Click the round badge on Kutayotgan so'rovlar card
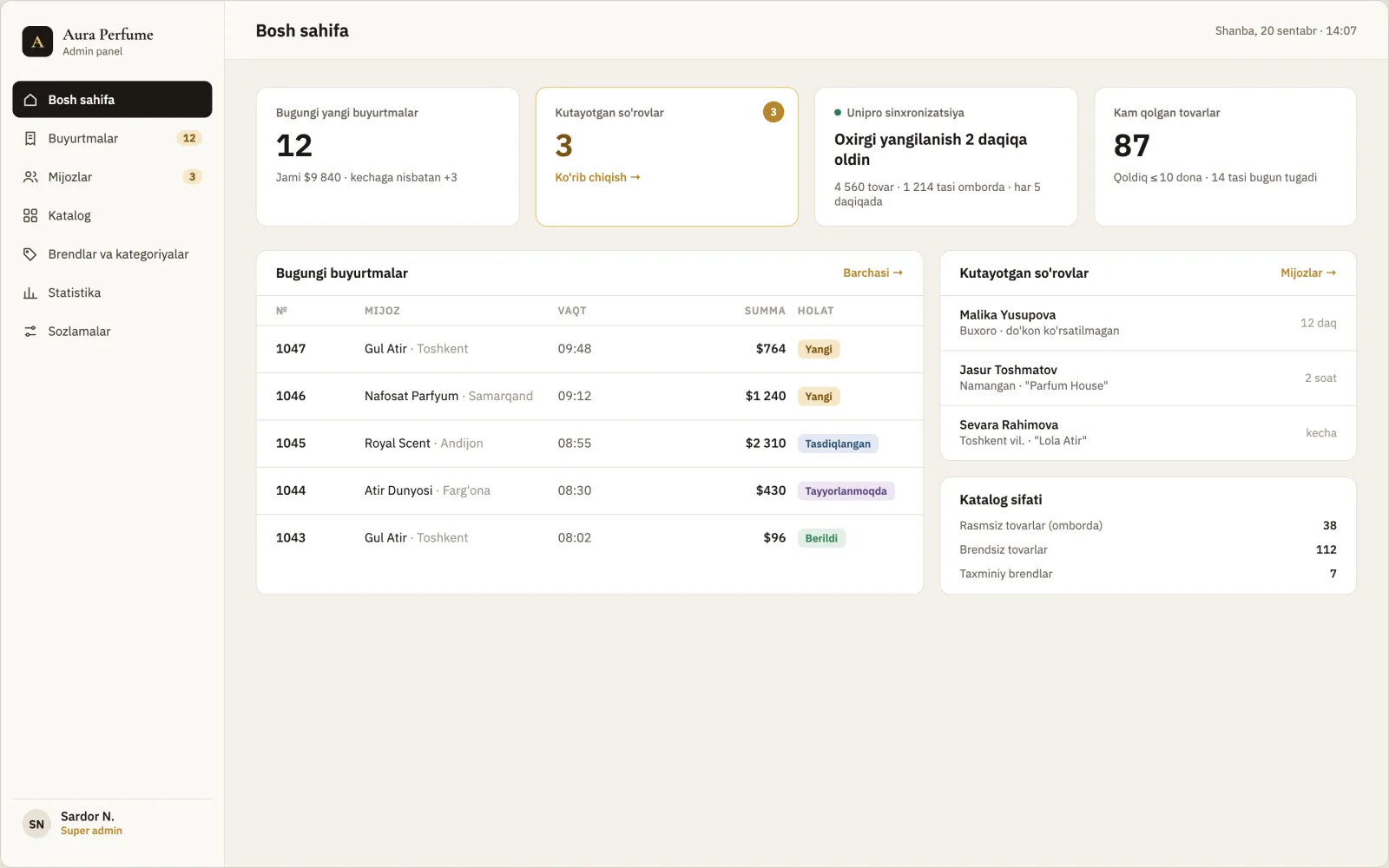 coord(773,112)
